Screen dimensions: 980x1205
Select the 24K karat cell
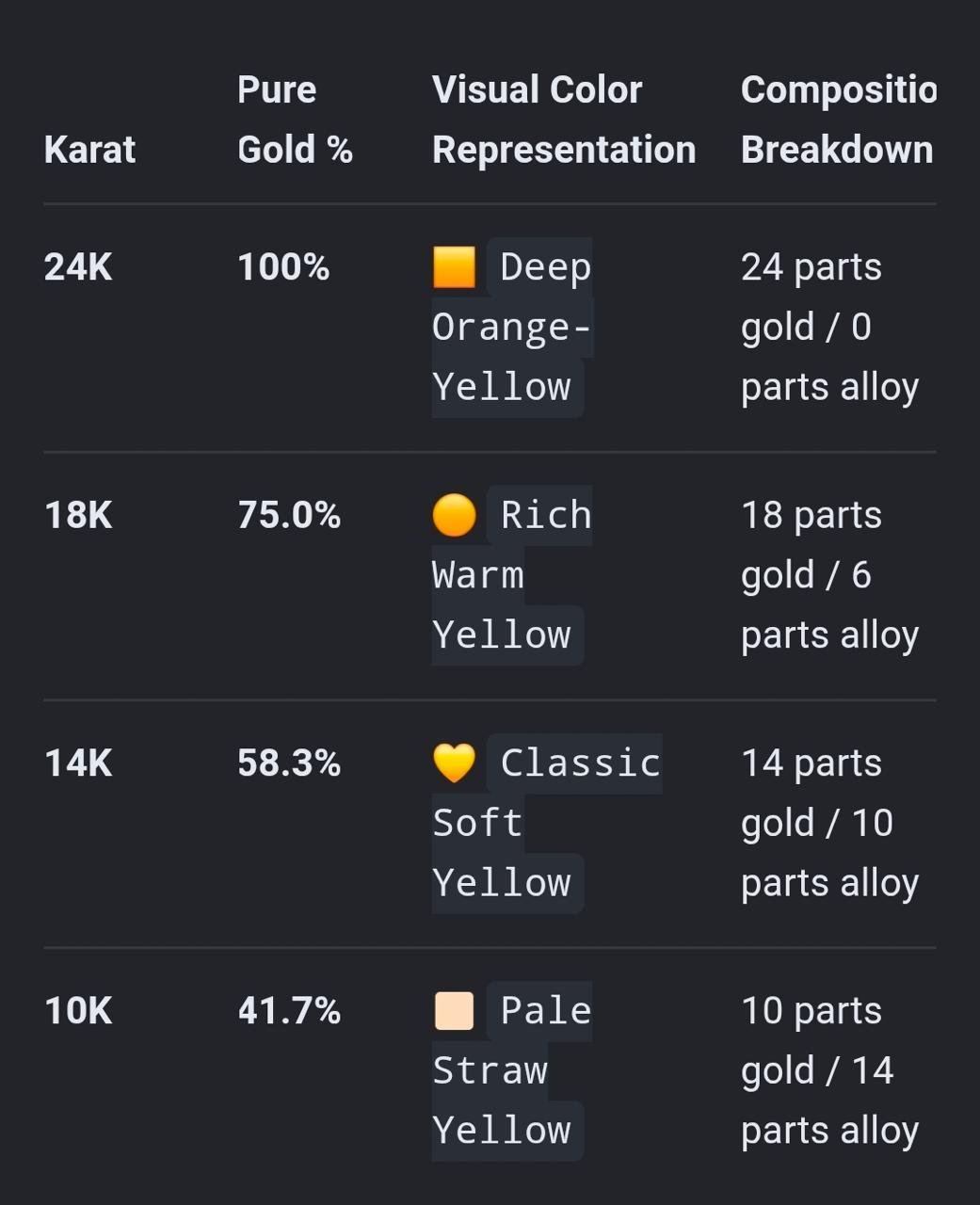tap(78, 267)
